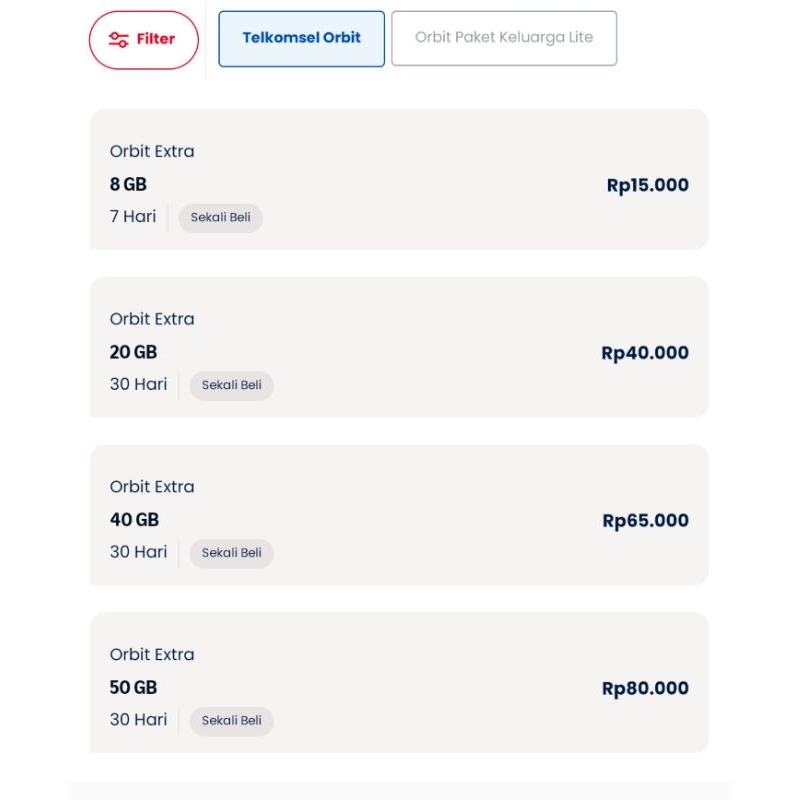Open the Orbit Extra 50 GB package
Screen dimensions: 800x800
(x=399, y=683)
